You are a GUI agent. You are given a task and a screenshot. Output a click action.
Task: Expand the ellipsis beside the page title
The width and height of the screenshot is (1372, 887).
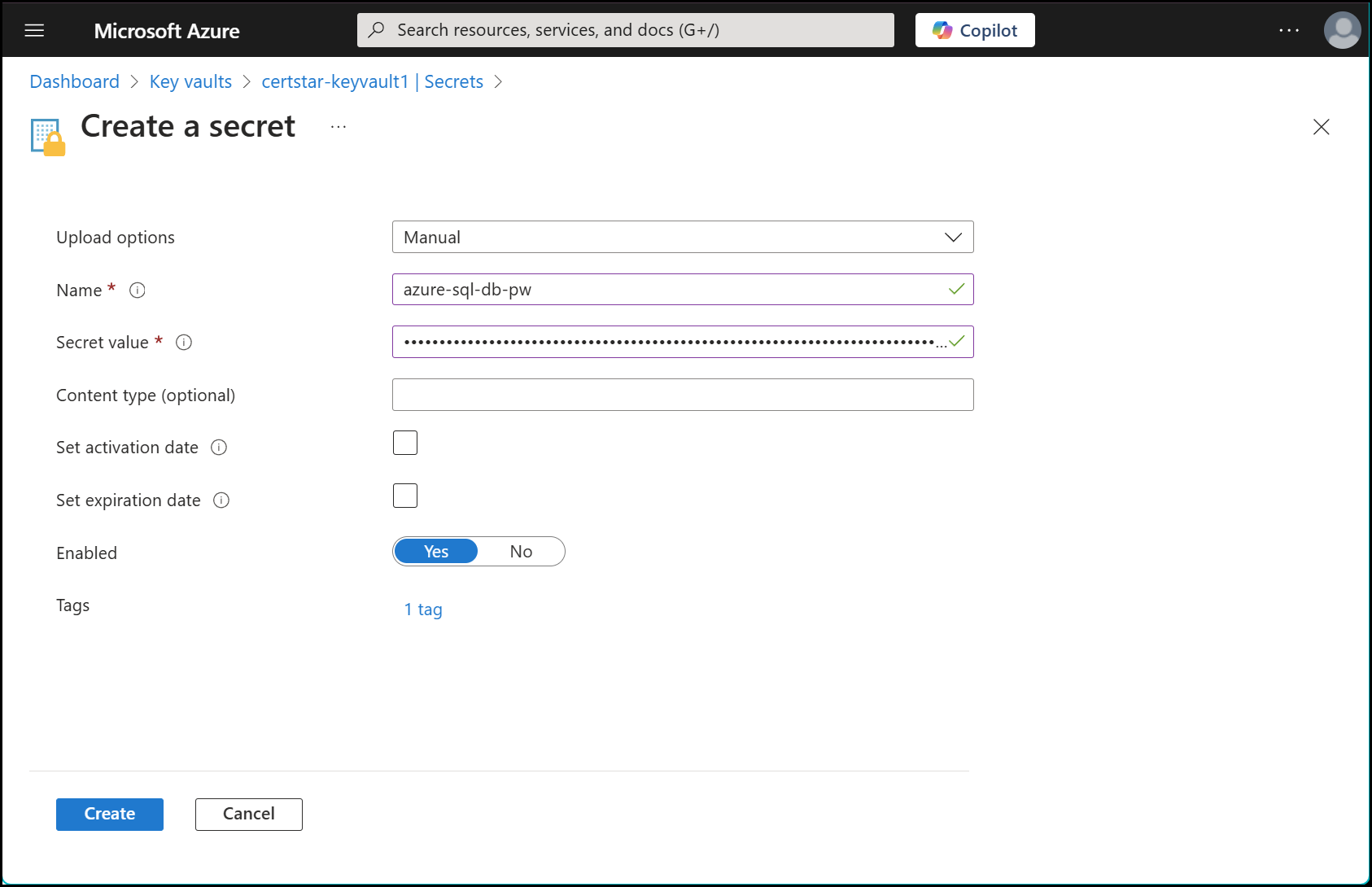tap(337, 126)
